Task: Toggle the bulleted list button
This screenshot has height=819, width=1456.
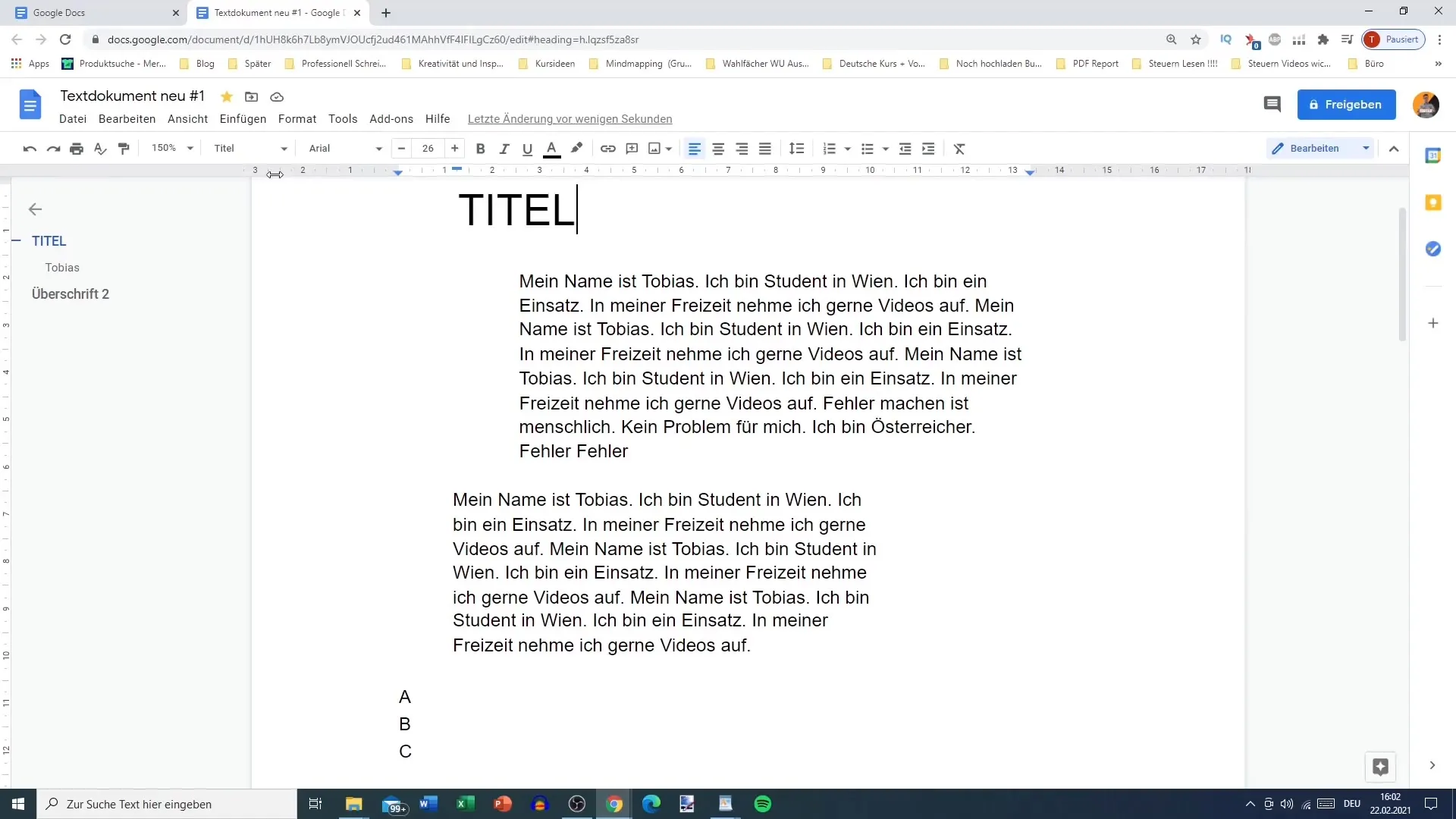Action: [868, 149]
